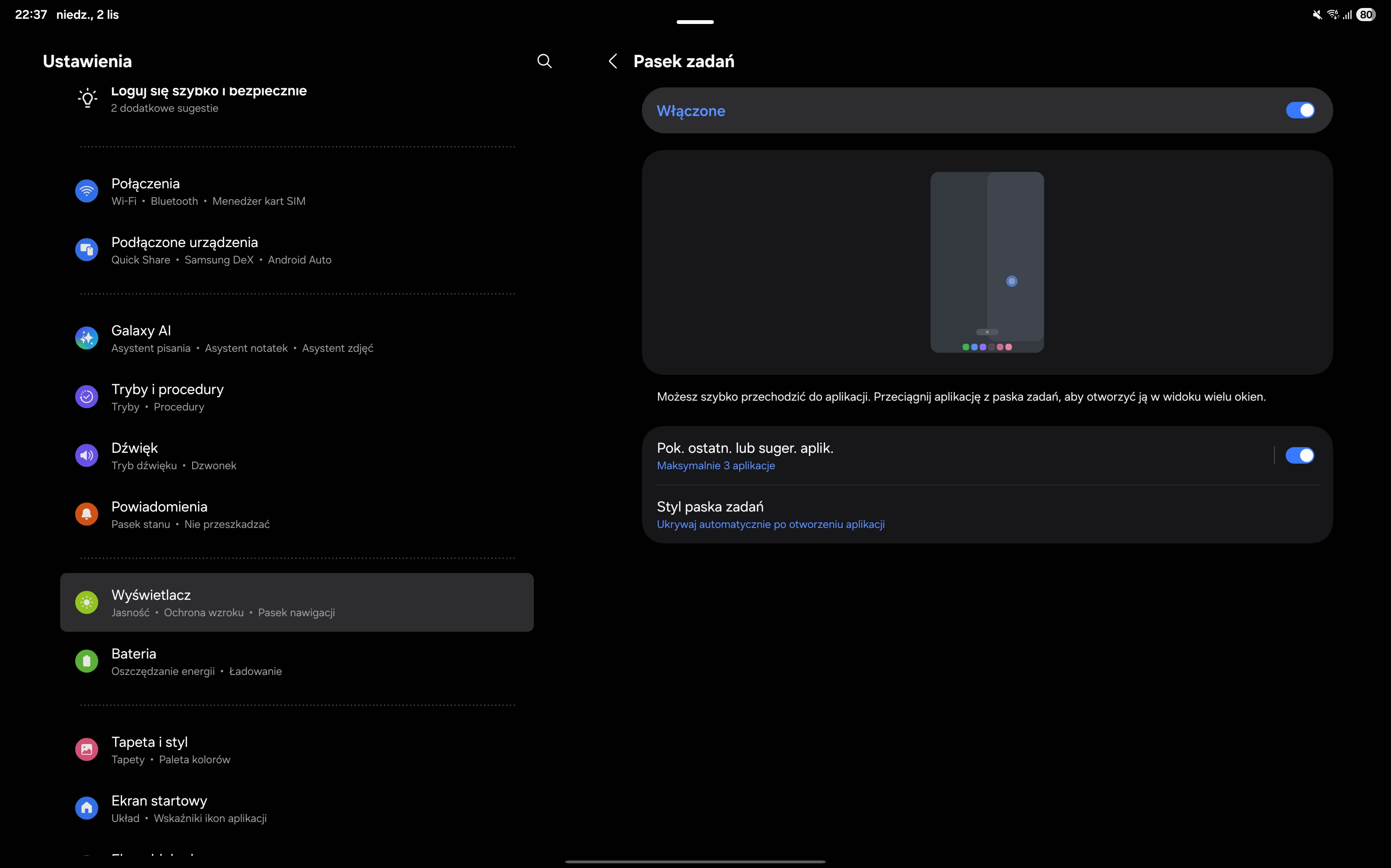Tap the Powiadomienia bell icon
The width and height of the screenshot is (1391, 868).
point(87,514)
